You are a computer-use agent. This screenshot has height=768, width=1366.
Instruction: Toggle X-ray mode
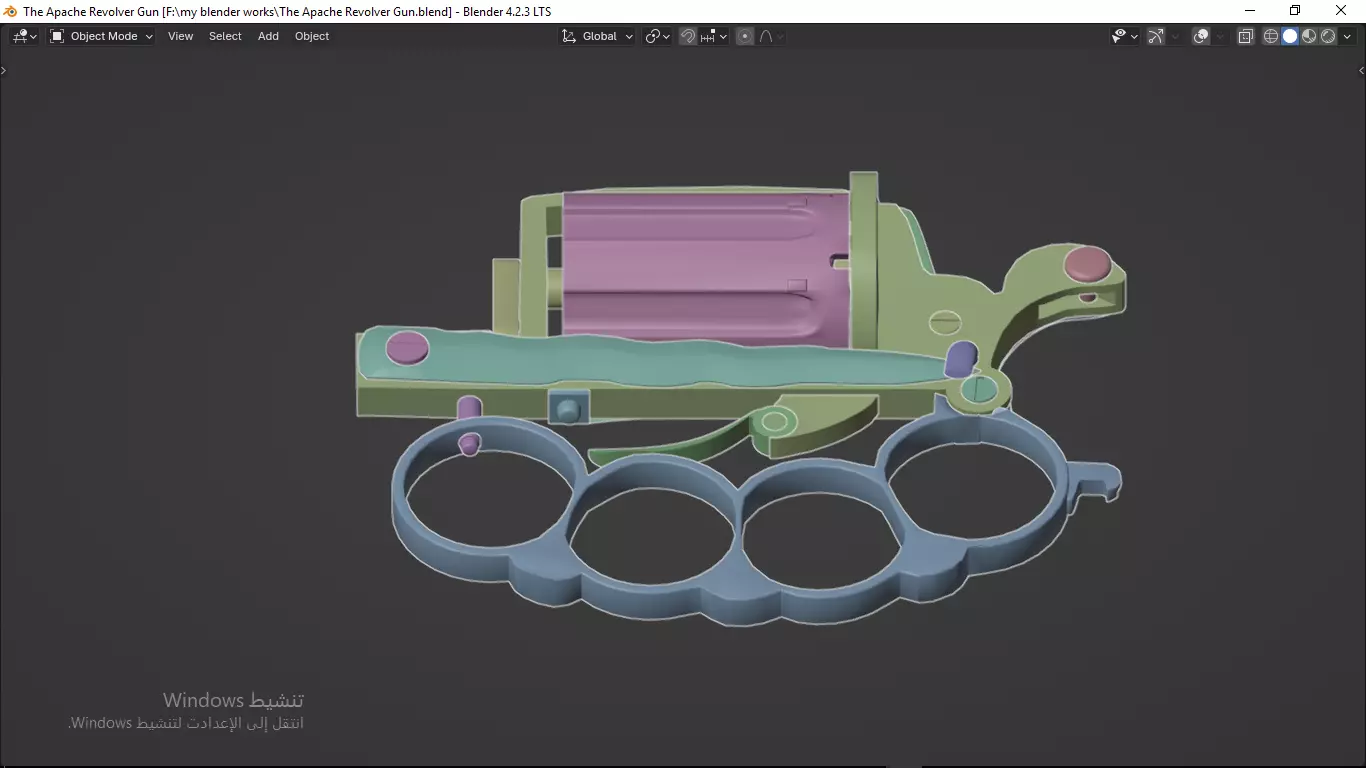1245,36
